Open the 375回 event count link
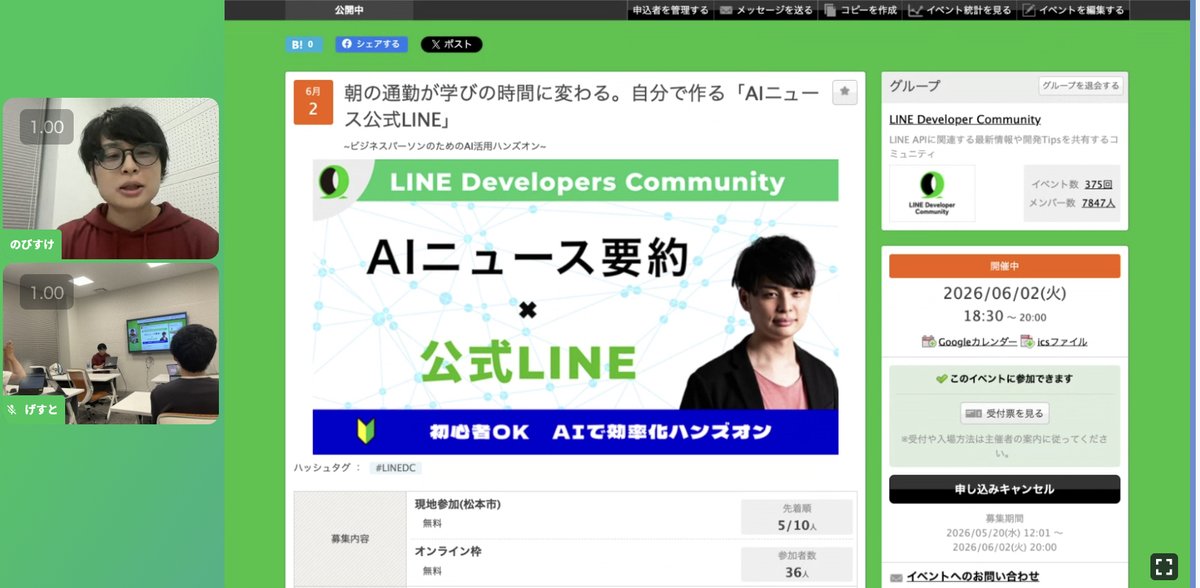The height and width of the screenshot is (588, 1200). coord(1099,184)
